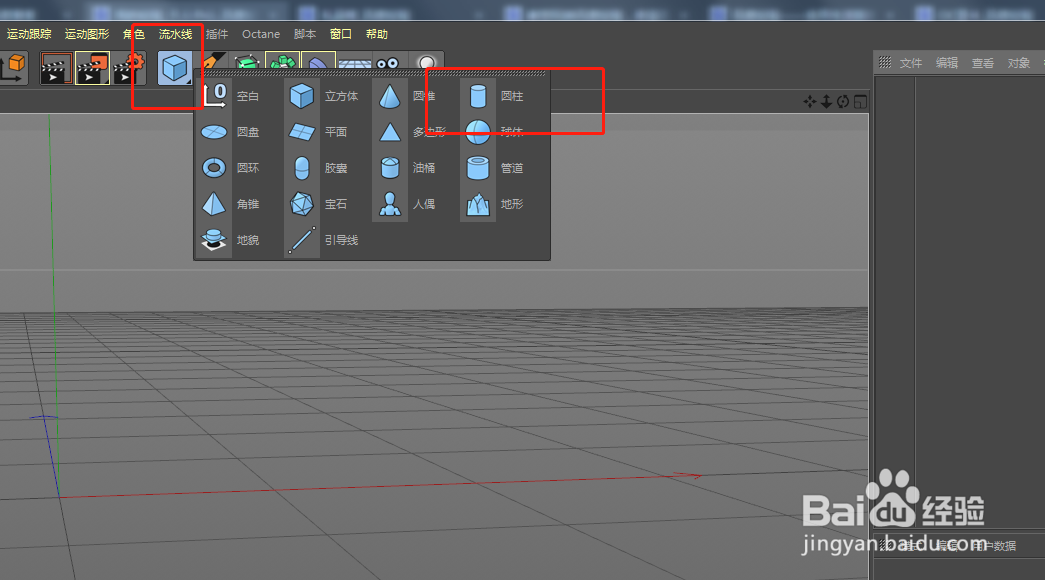Click the render to picture viewer icon
The width and height of the screenshot is (1045, 580).
coord(92,68)
